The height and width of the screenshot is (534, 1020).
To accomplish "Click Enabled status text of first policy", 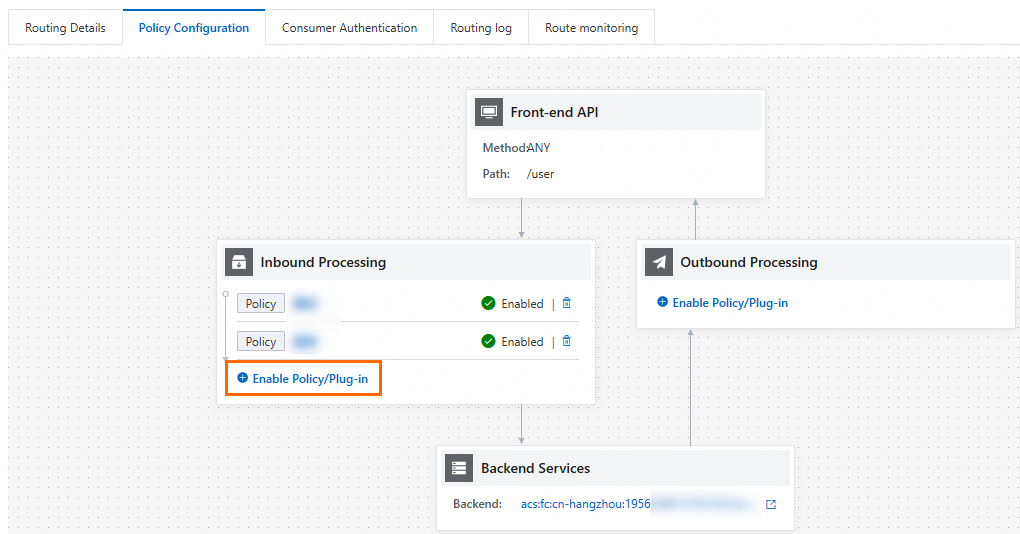I will pos(522,304).
